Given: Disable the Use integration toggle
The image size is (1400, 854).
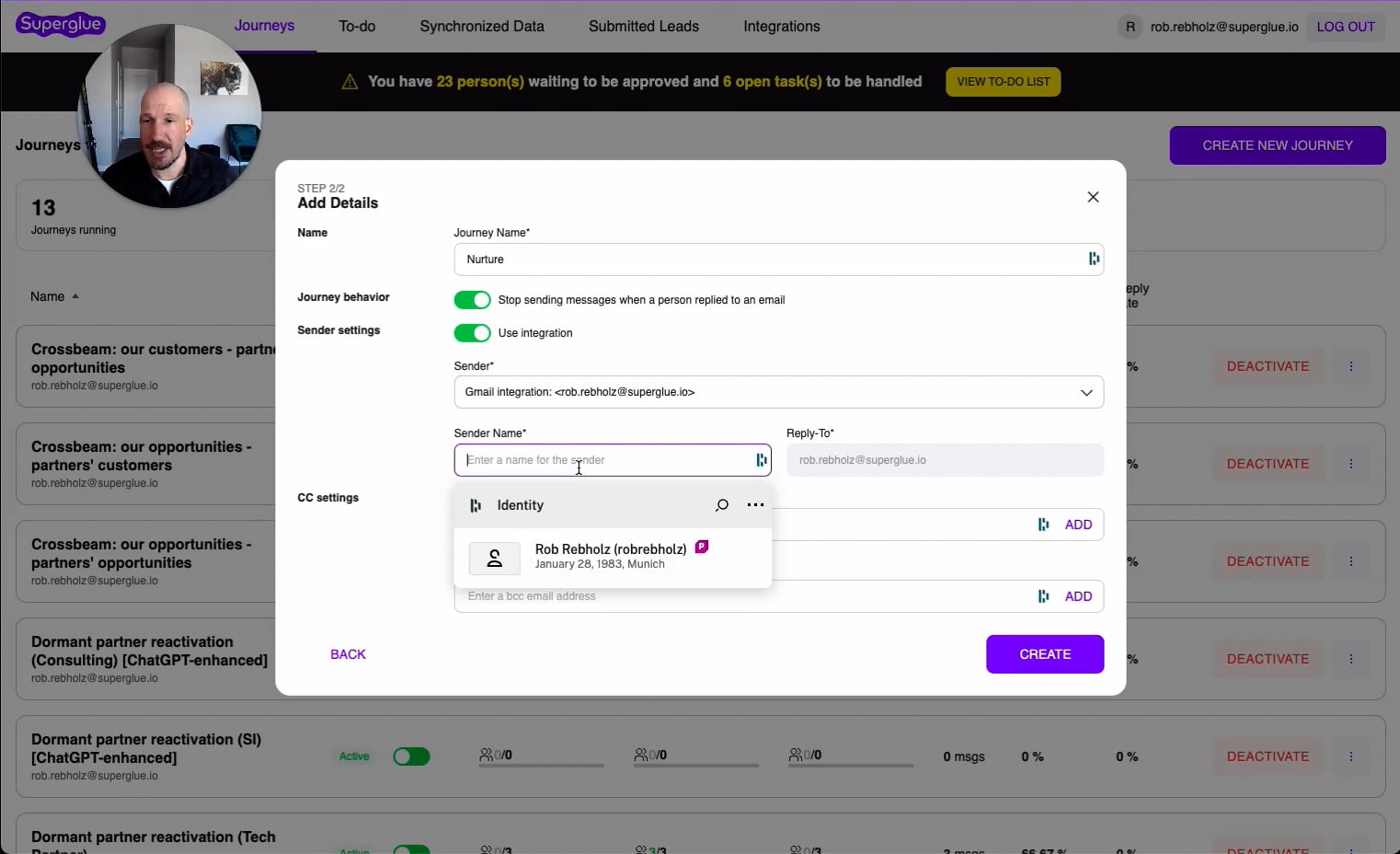Looking at the screenshot, I should [x=472, y=333].
